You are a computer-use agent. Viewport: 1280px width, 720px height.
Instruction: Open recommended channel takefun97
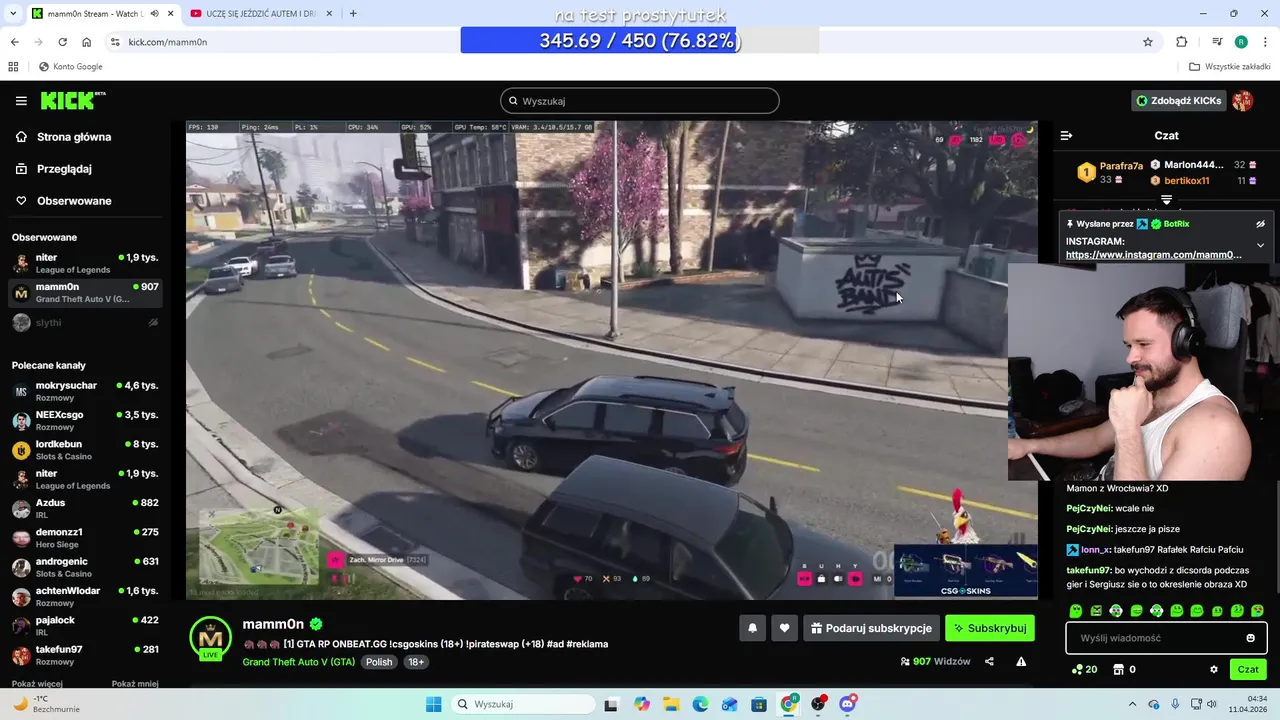click(84, 656)
